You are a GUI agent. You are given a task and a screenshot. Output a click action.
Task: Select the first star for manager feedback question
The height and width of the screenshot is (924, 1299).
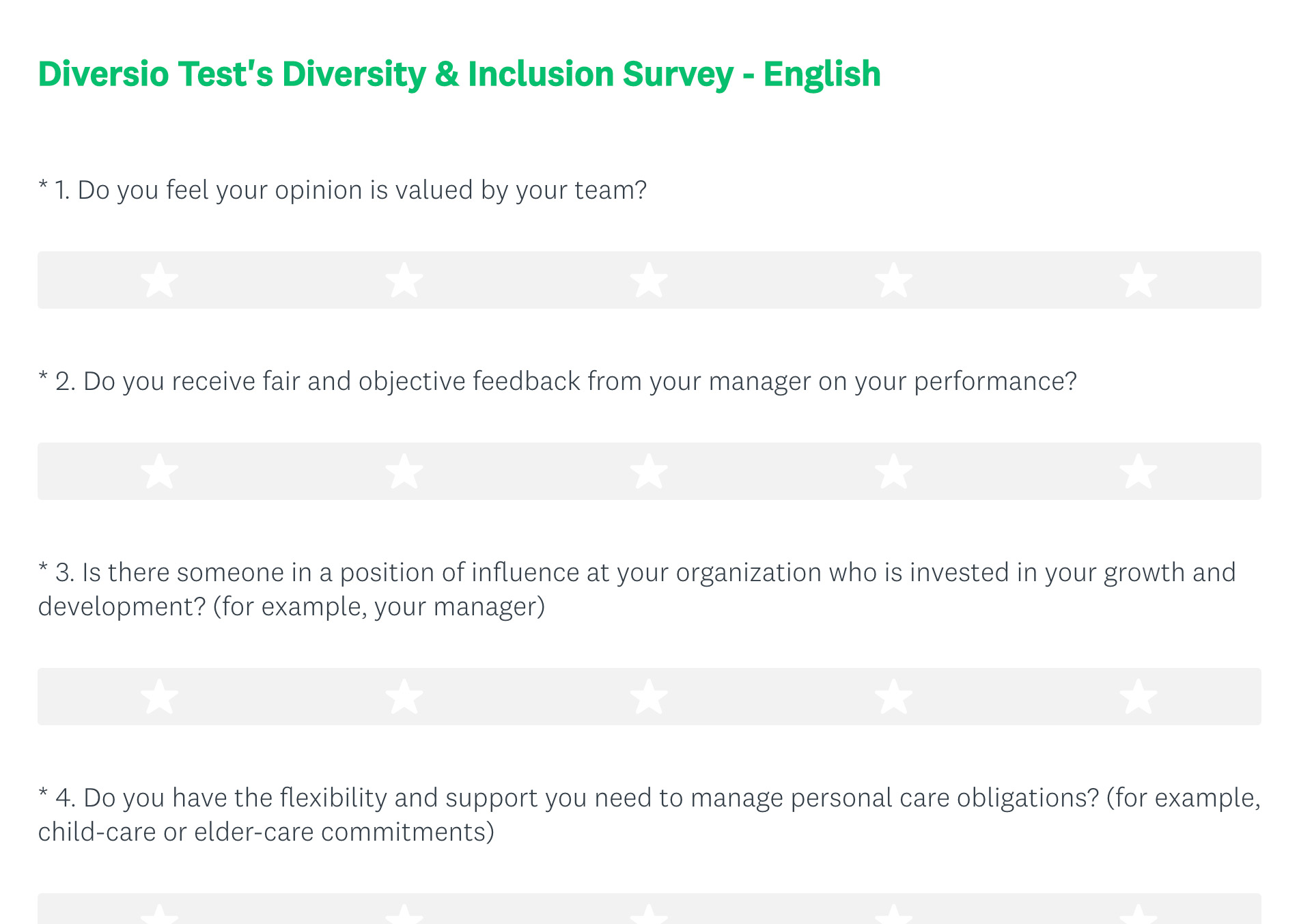[160, 471]
